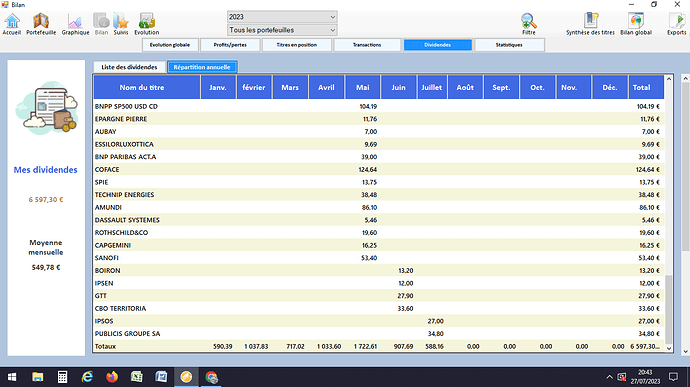Image resolution: width=690 pixels, height=387 pixels.
Task: Click the 6 597,30 € dividends amount
Action: coord(46,199)
